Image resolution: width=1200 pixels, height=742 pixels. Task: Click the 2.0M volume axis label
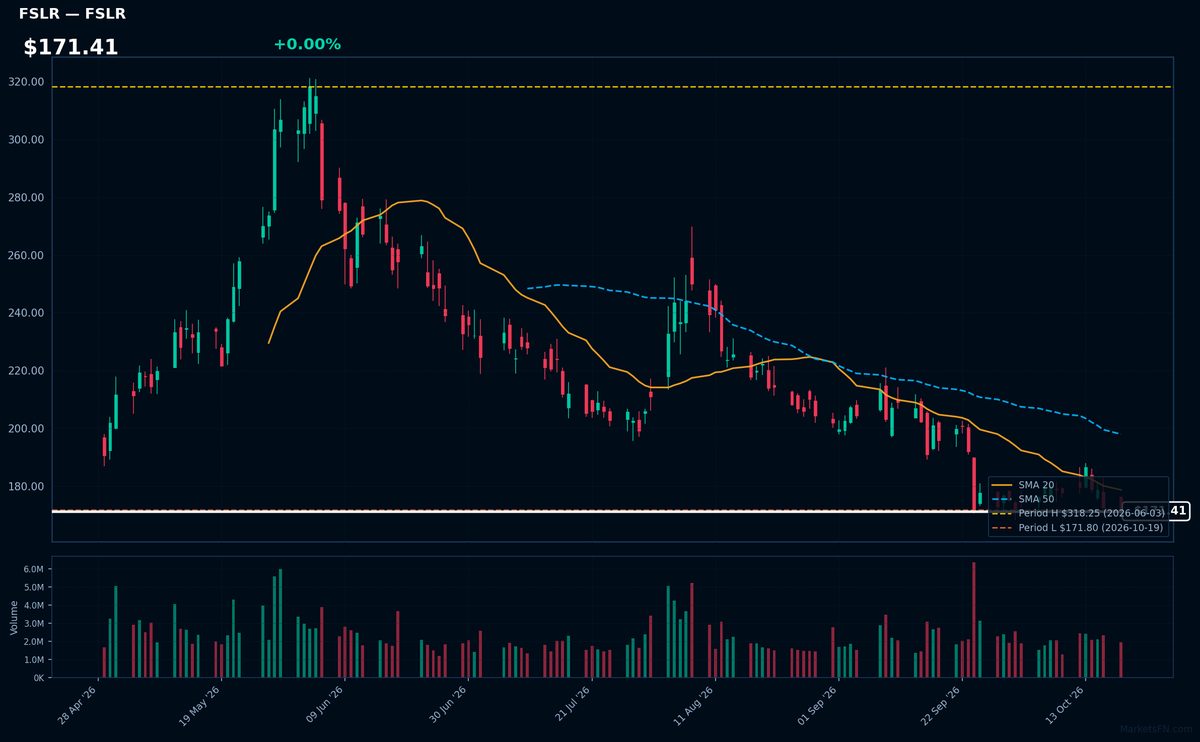point(34,641)
